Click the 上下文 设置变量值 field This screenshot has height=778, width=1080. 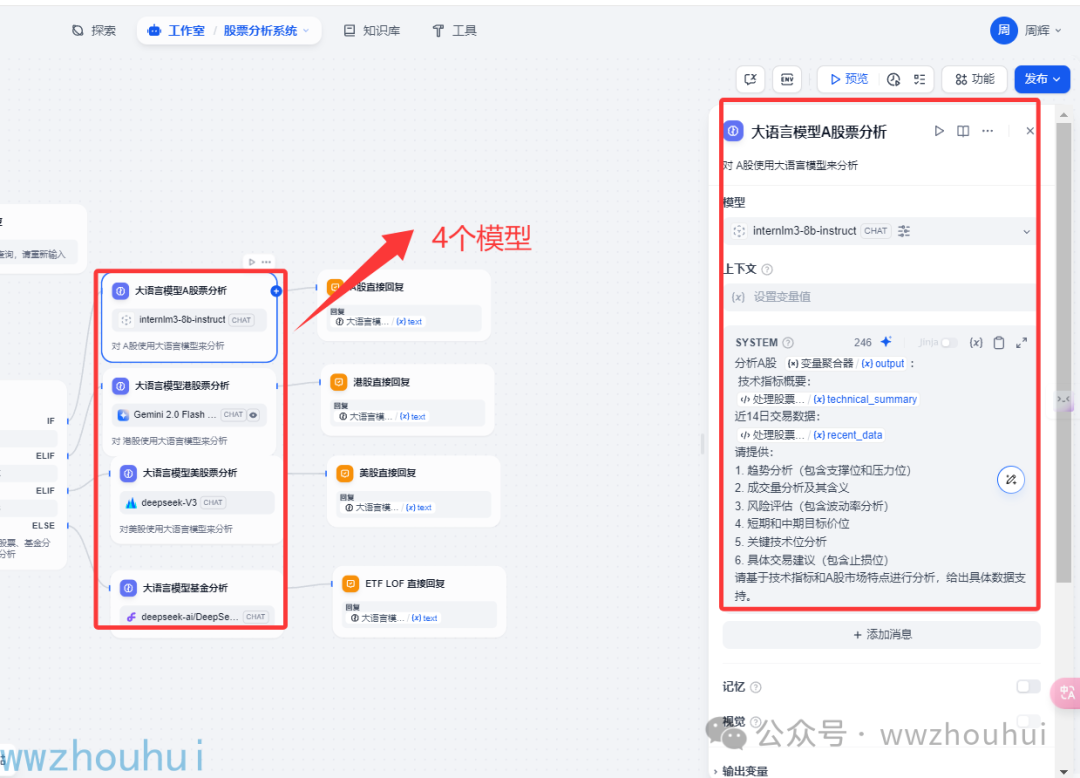(880, 297)
